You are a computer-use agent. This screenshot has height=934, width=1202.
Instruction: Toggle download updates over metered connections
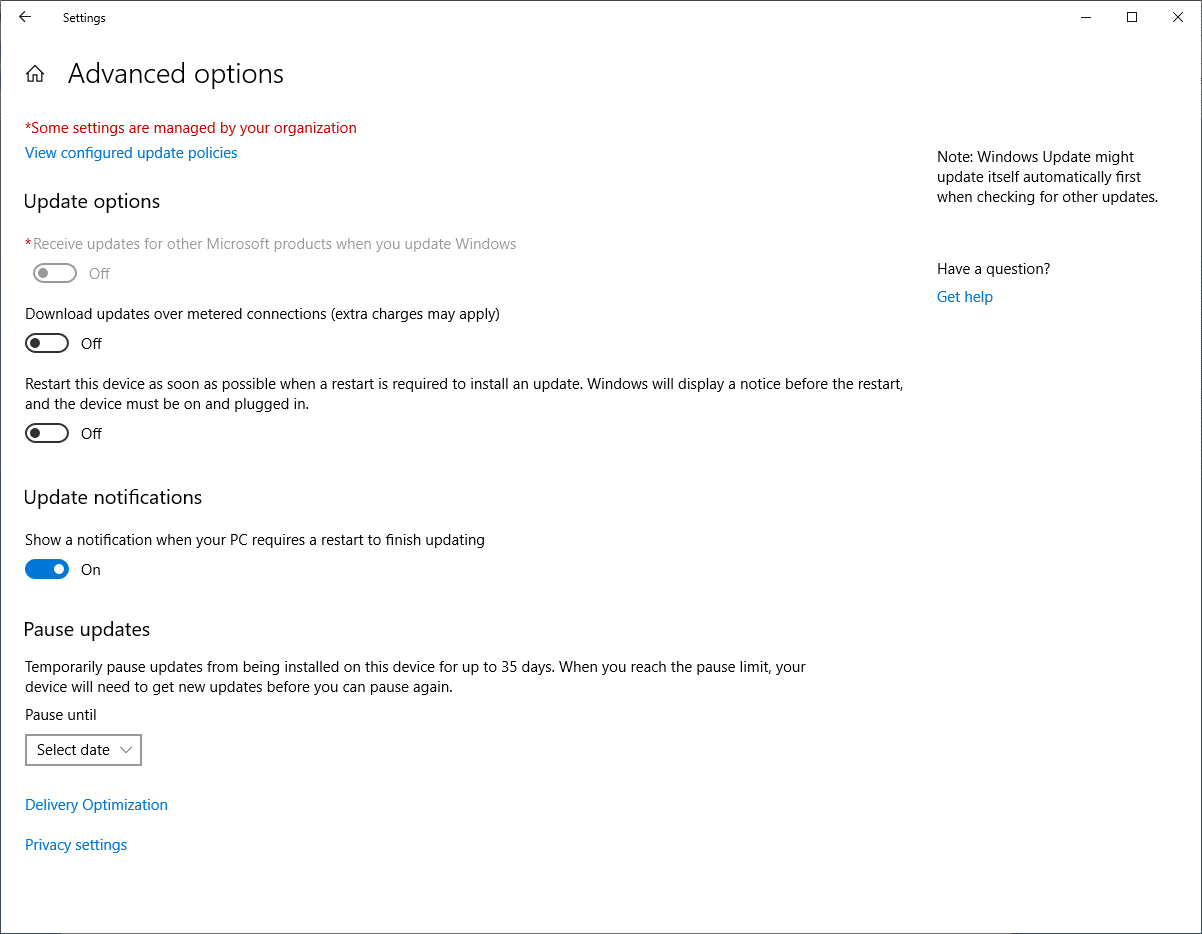coord(47,344)
